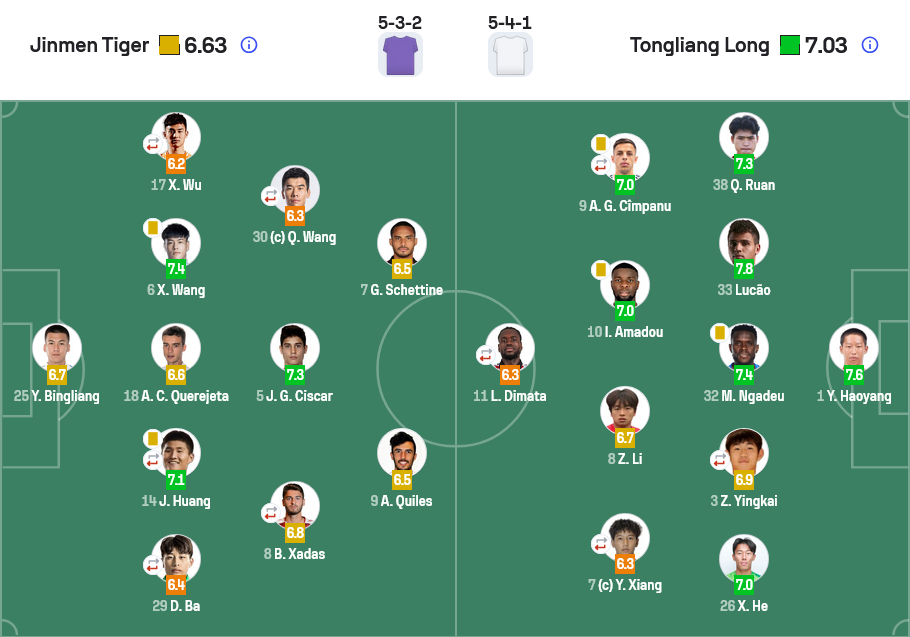The height and width of the screenshot is (637, 910).
Task: Click substitution icon on X. Wu
Action: (x=152, y=144)
